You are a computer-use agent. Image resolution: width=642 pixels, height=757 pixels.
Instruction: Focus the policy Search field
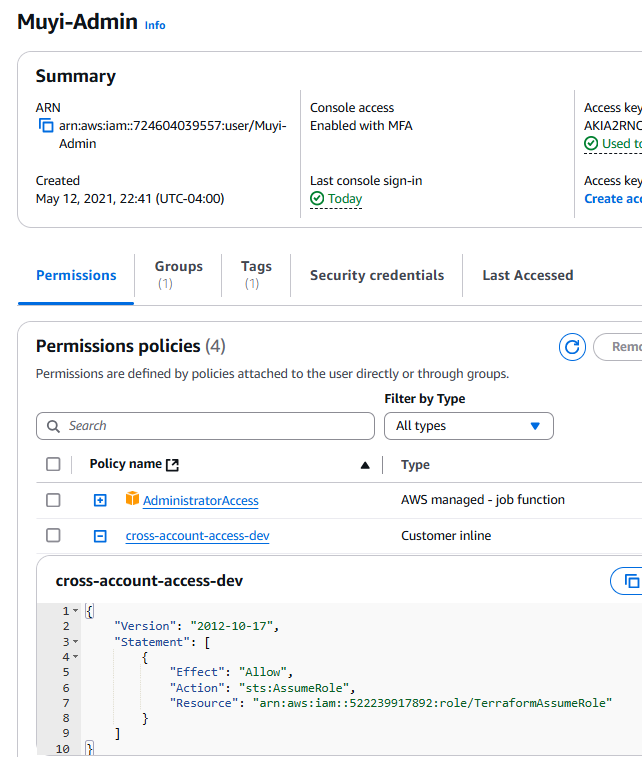pos(205,426)
